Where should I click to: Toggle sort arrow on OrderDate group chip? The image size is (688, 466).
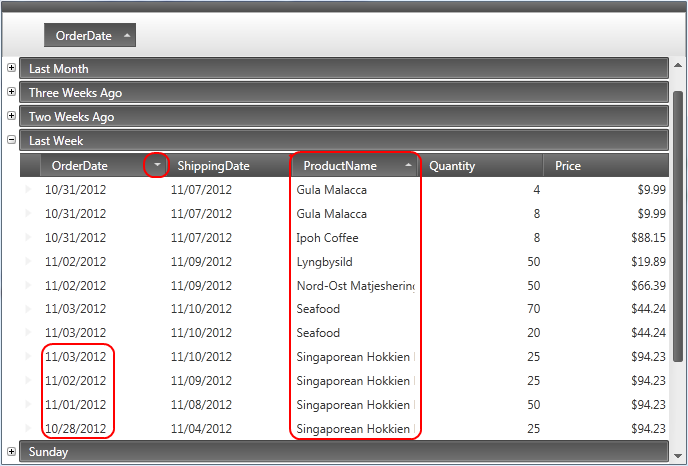127,36
